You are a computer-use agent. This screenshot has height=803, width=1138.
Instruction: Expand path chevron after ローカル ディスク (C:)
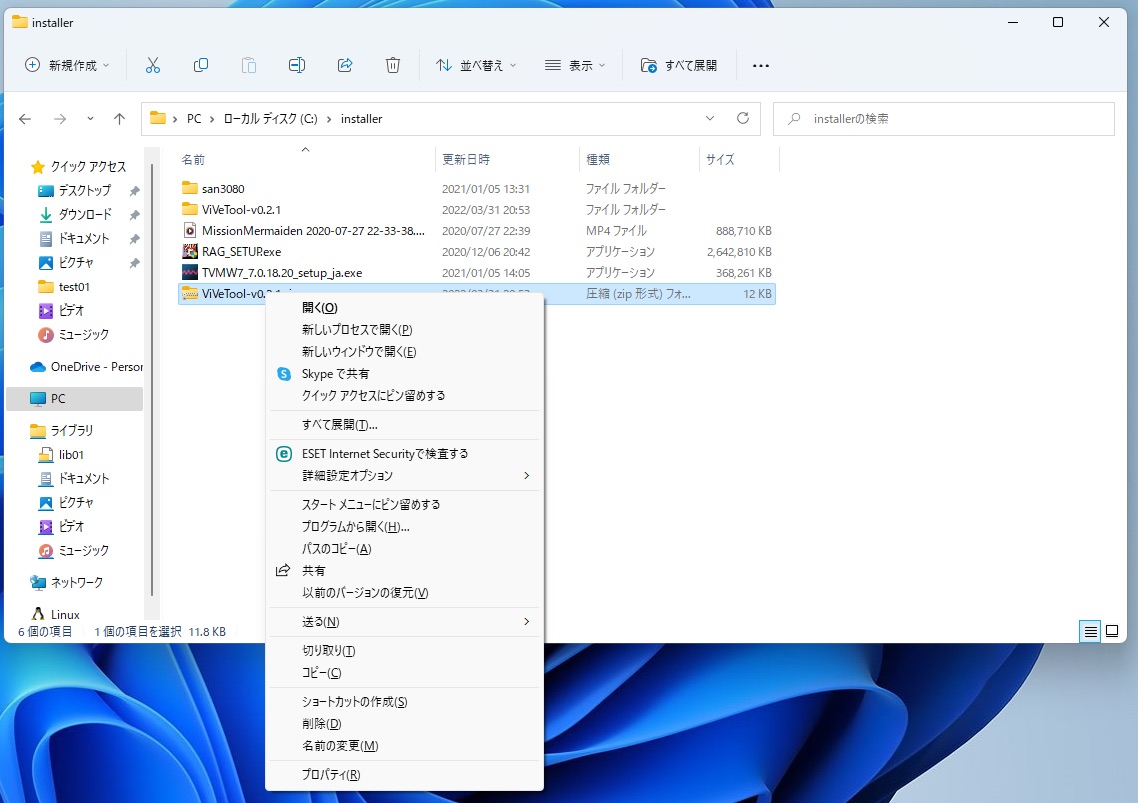(329, 119)
